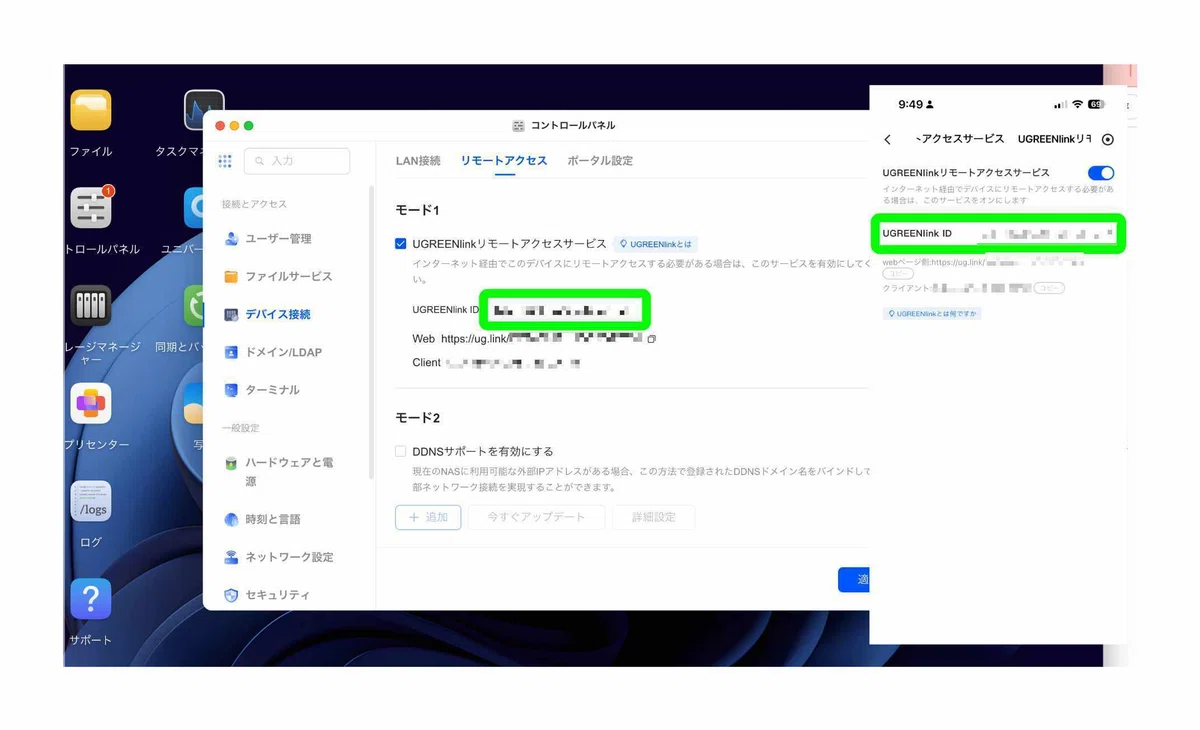The width and height of the screenshot is (1200, 730).
Task: Copy the Web ug.link URL icon
Action: (x=651, y=340)
